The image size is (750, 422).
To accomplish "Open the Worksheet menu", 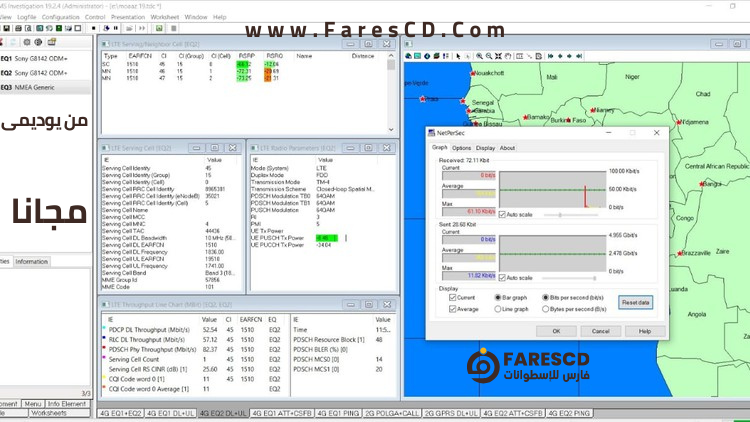I will tap(165, 17).
